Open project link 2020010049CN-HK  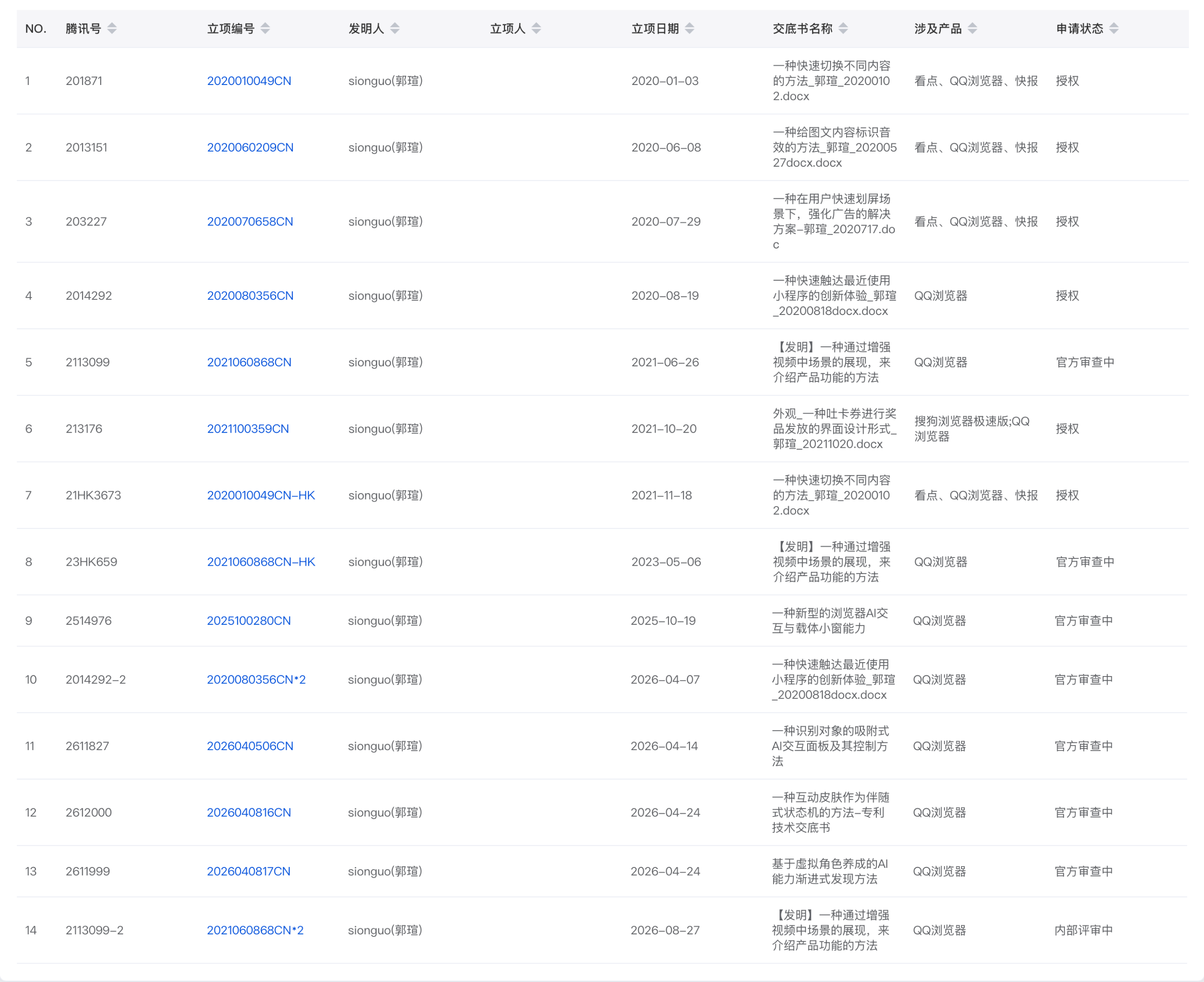click(261, 496)
